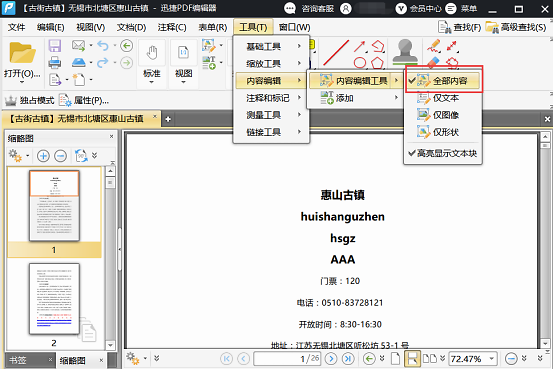This screenshot has height=369, width=554.
Task: Select the Pencil drawing tool icon
Action: [x=434, y=46]
